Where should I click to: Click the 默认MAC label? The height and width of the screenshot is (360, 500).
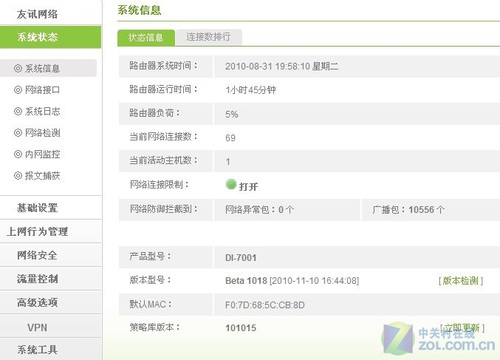click(x=150, y=304)
